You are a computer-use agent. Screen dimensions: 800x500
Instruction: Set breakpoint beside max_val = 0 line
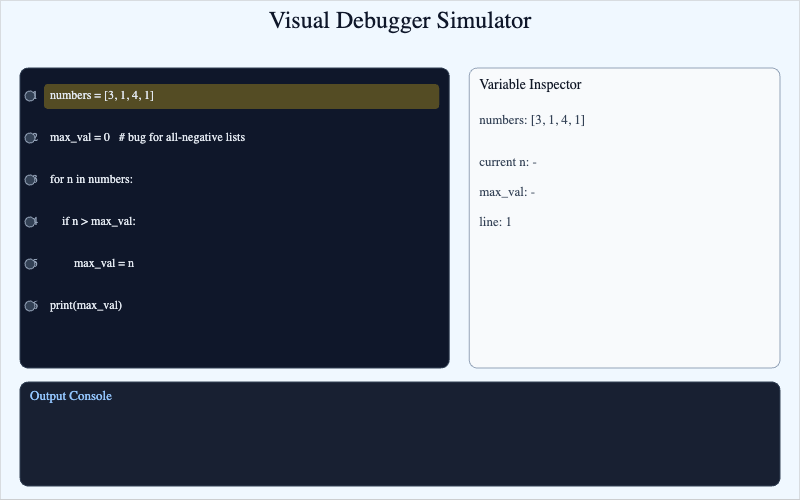click(30, 138)
